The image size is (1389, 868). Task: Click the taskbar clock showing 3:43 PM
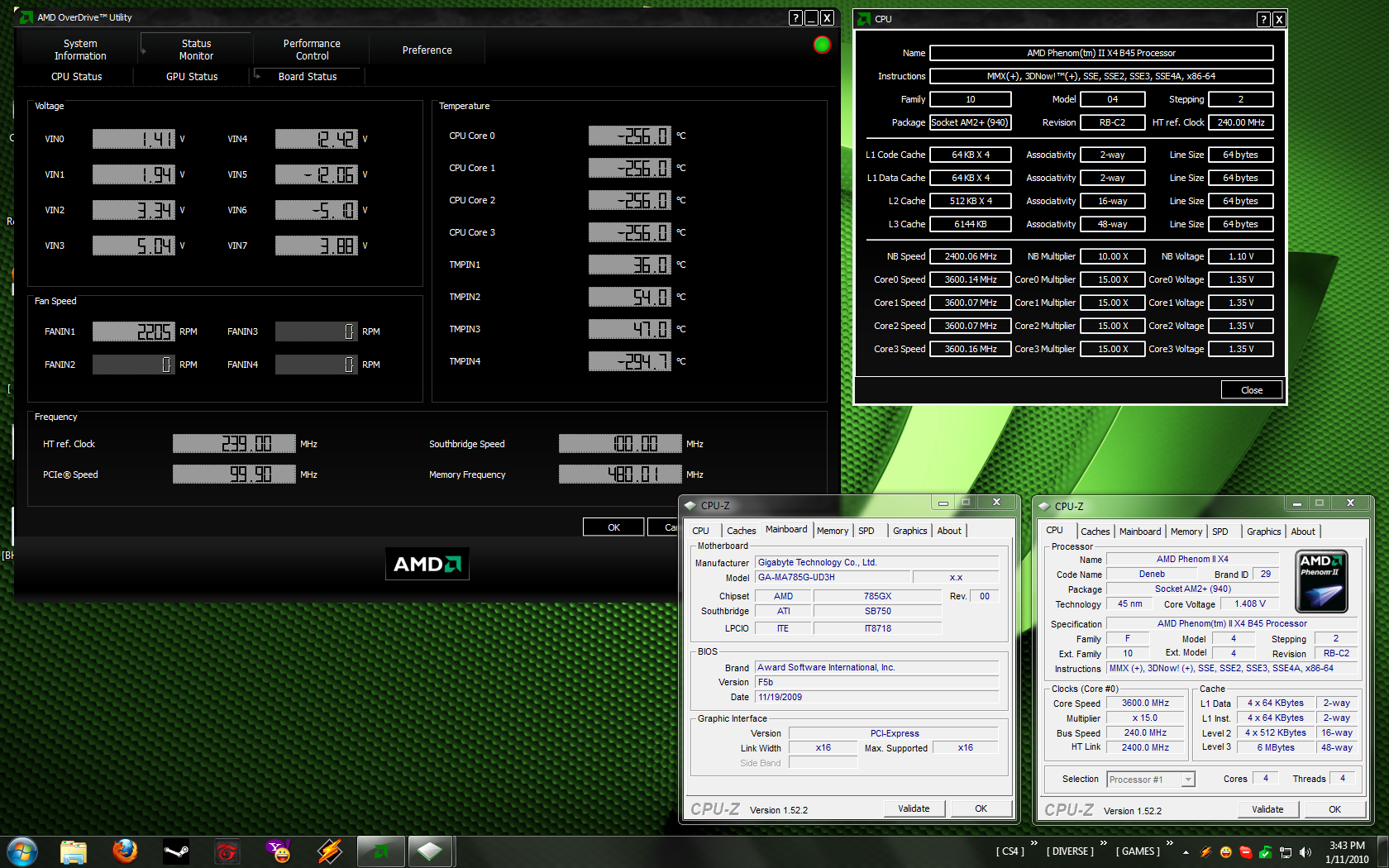click(x=1347, y=852)
